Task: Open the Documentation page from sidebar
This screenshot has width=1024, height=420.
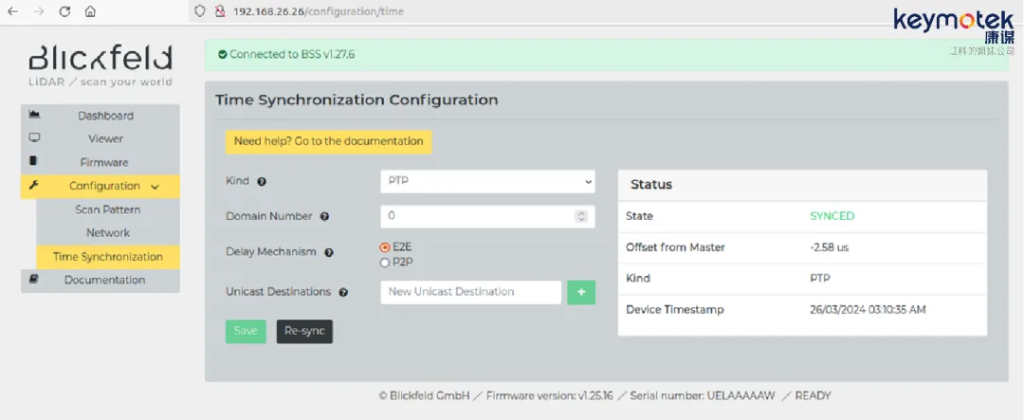Action: click(x=100, y=280)
